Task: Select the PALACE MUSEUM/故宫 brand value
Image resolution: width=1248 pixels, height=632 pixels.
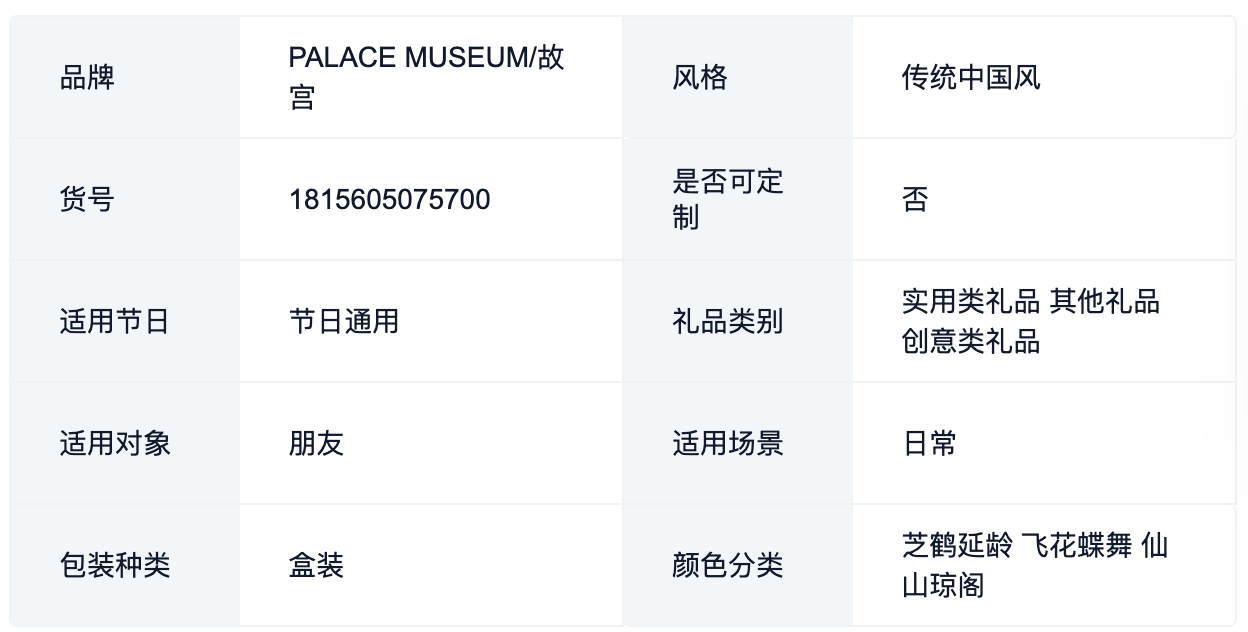Action: click(426, 77)
